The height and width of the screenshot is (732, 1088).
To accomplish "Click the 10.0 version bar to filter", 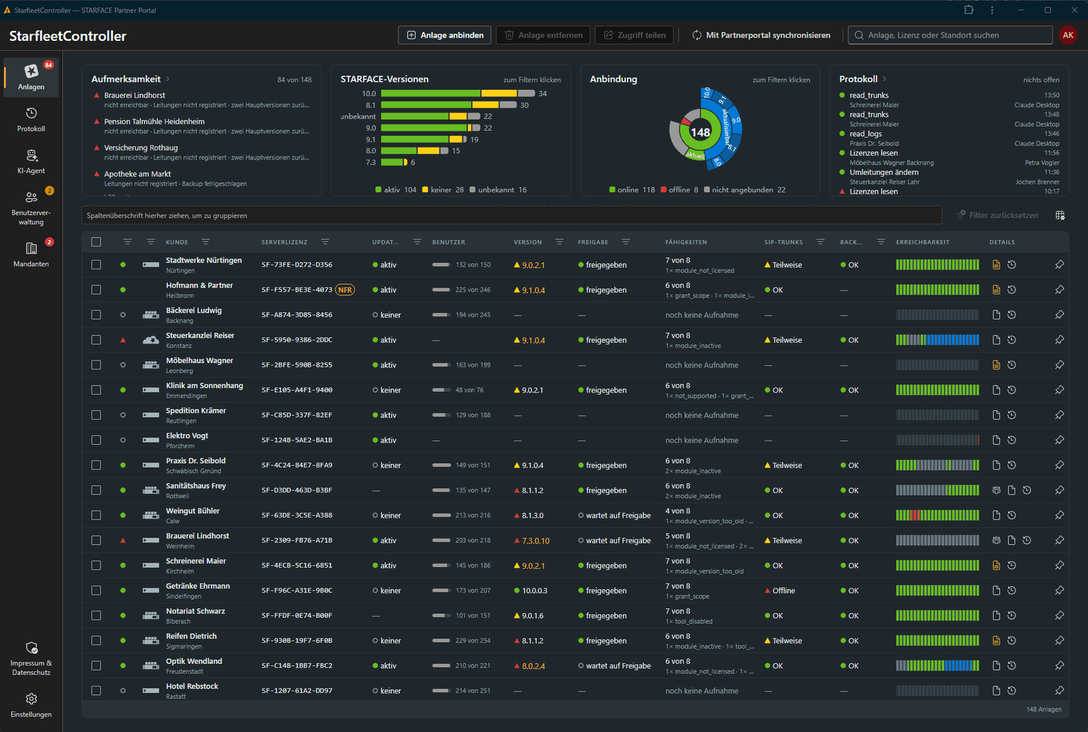I will click(458, 94).
